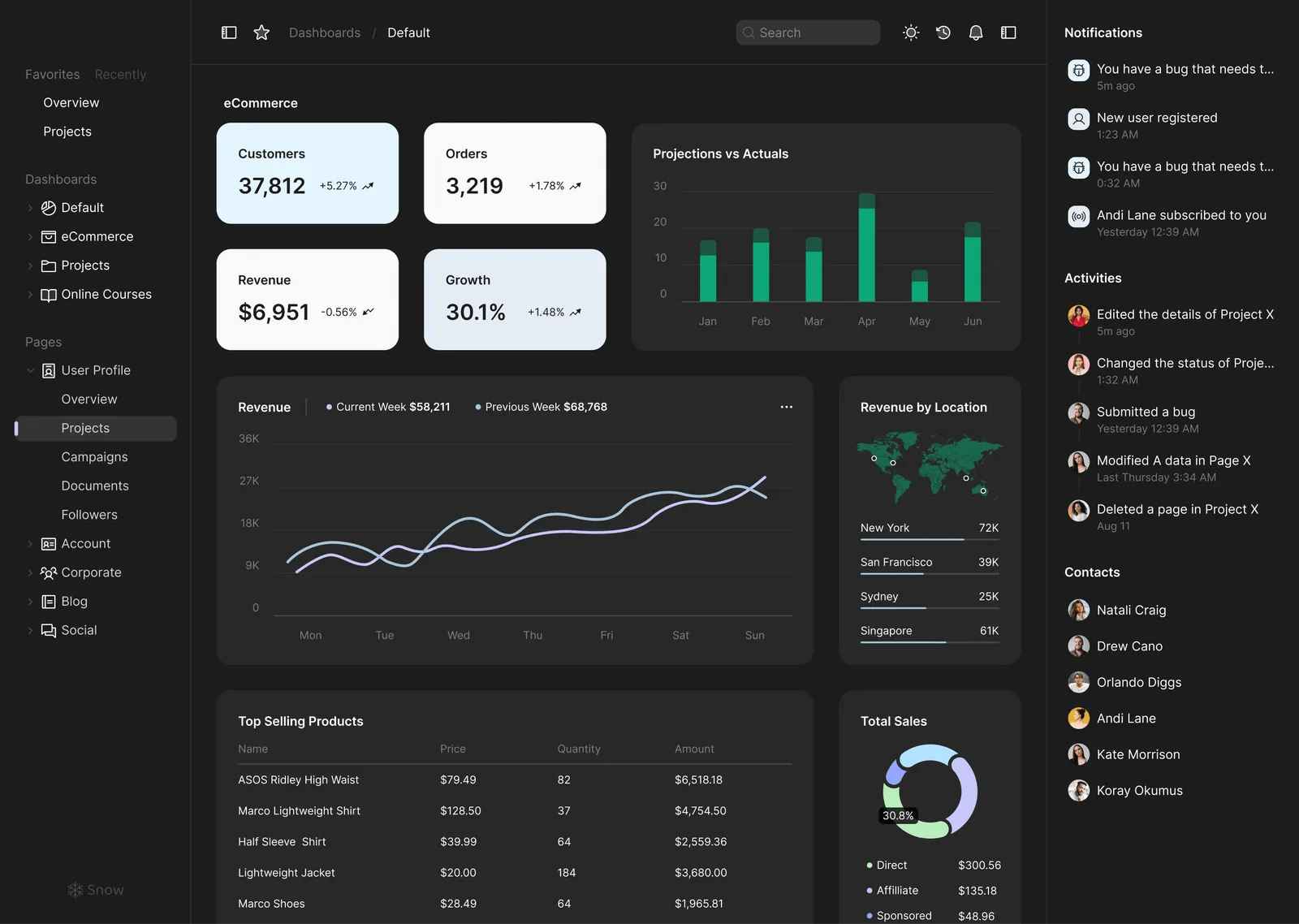Expand the Corporate section chevron
This screenshot has height=924, width=1299.
coord(30,572)
